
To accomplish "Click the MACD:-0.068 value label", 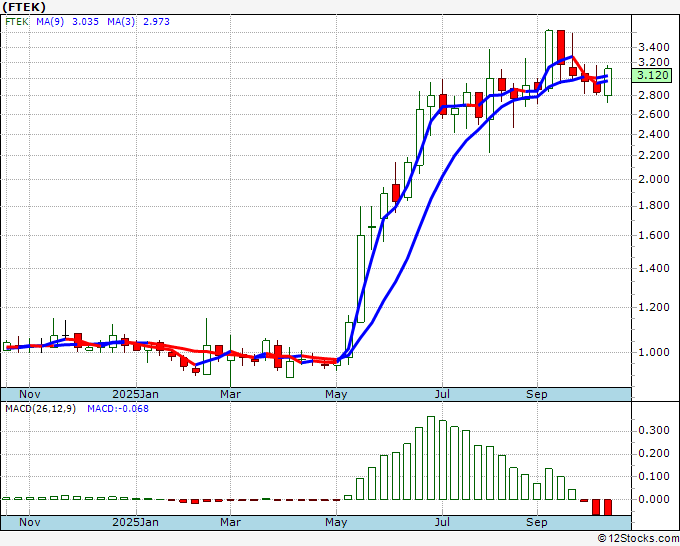I will [116, 409].
